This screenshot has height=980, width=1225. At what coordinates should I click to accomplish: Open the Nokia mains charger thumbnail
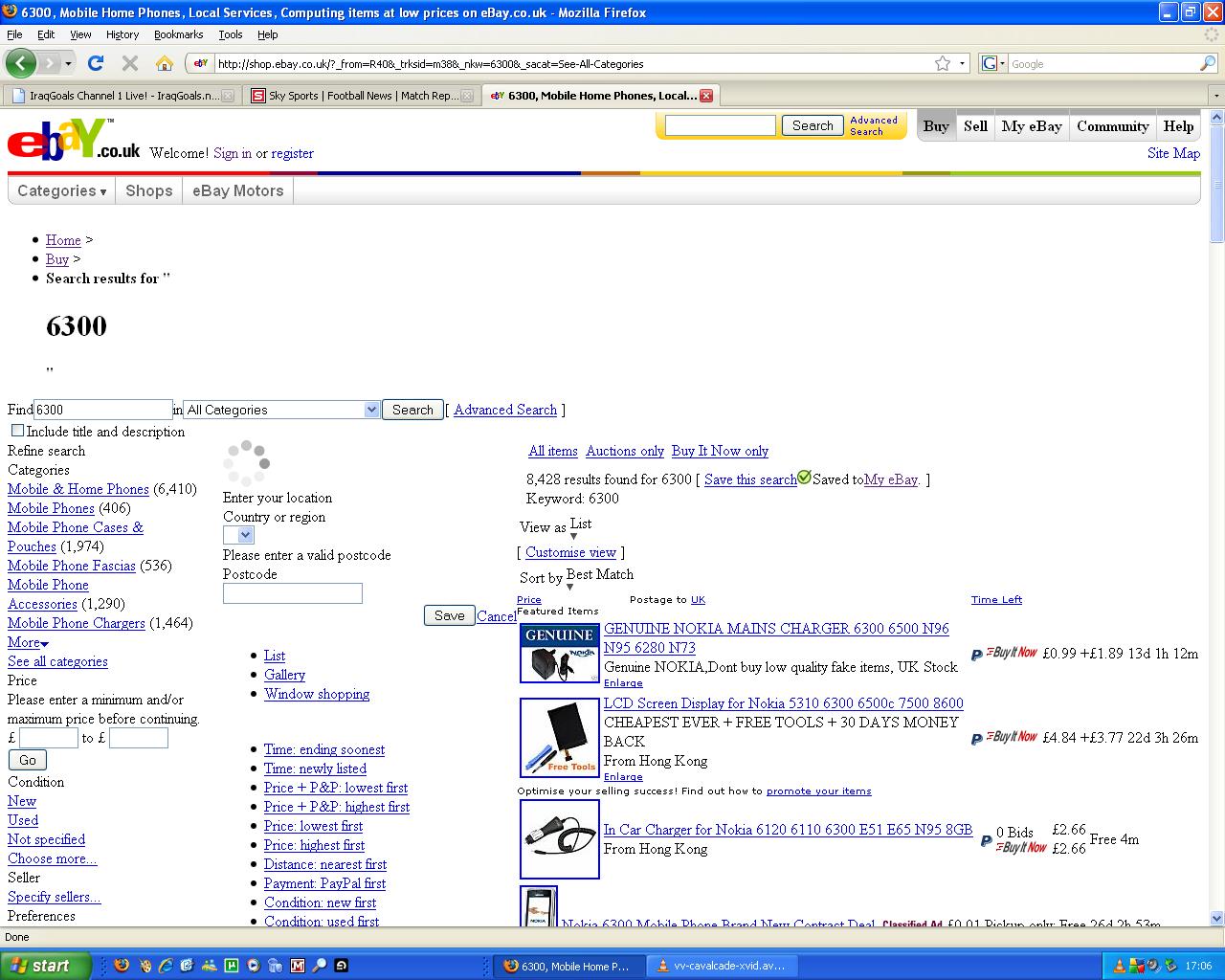560,653
